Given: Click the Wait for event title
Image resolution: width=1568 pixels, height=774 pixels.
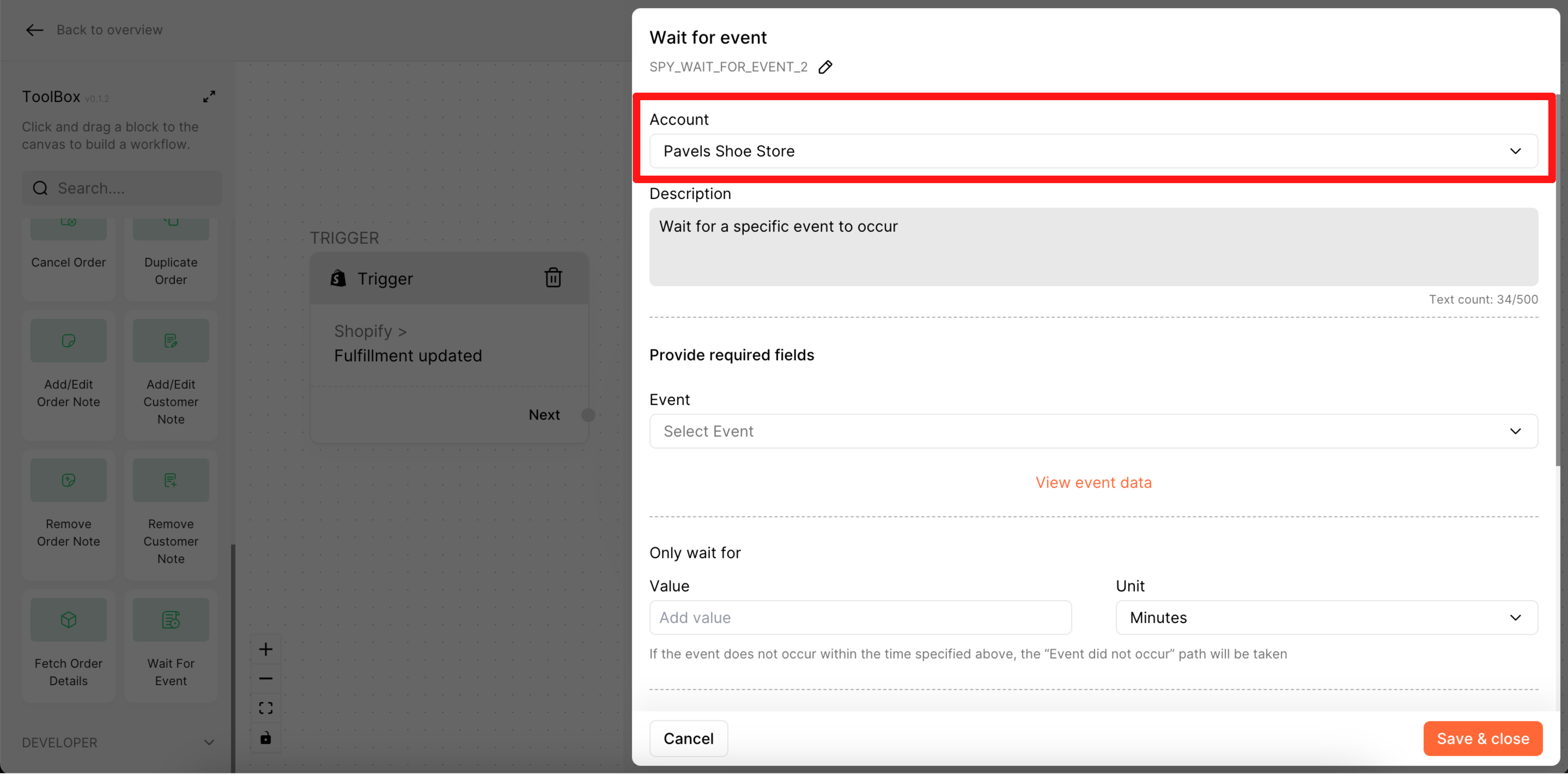Looking at the screenshot, I should [x=708, y=38].
